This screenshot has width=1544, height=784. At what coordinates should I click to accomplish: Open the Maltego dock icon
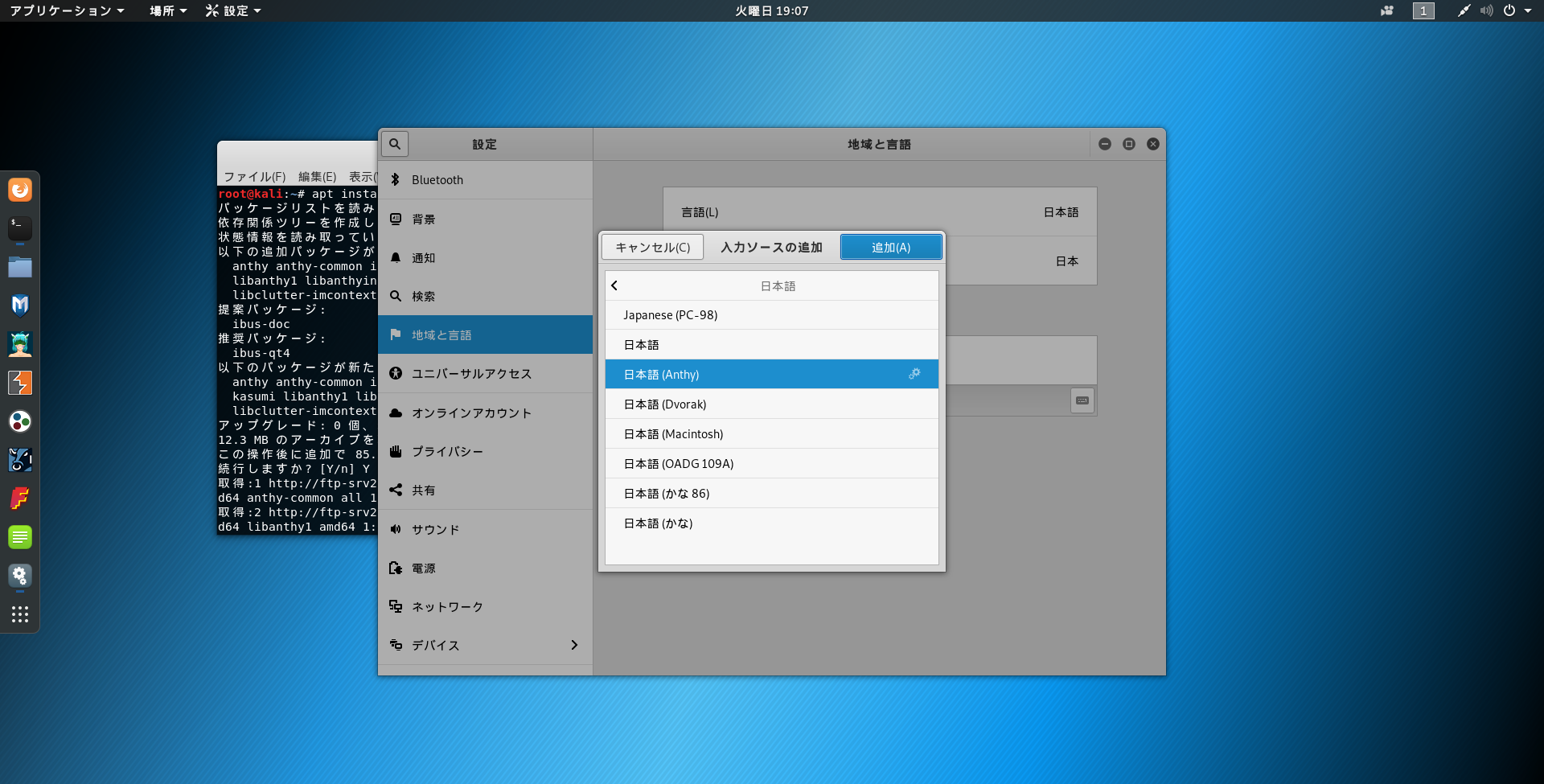(x=20, y=460)
